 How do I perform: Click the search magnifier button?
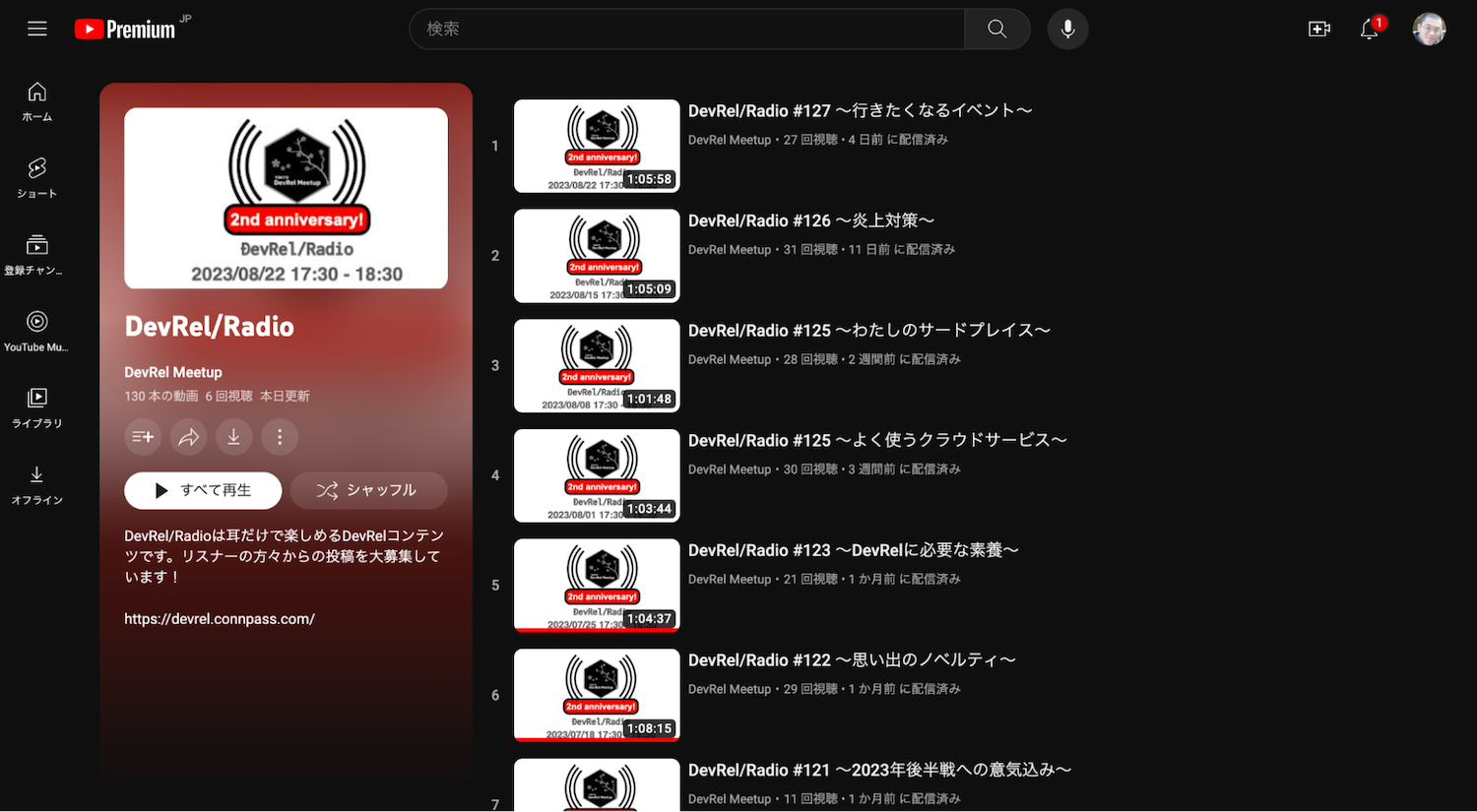(996, 29)
